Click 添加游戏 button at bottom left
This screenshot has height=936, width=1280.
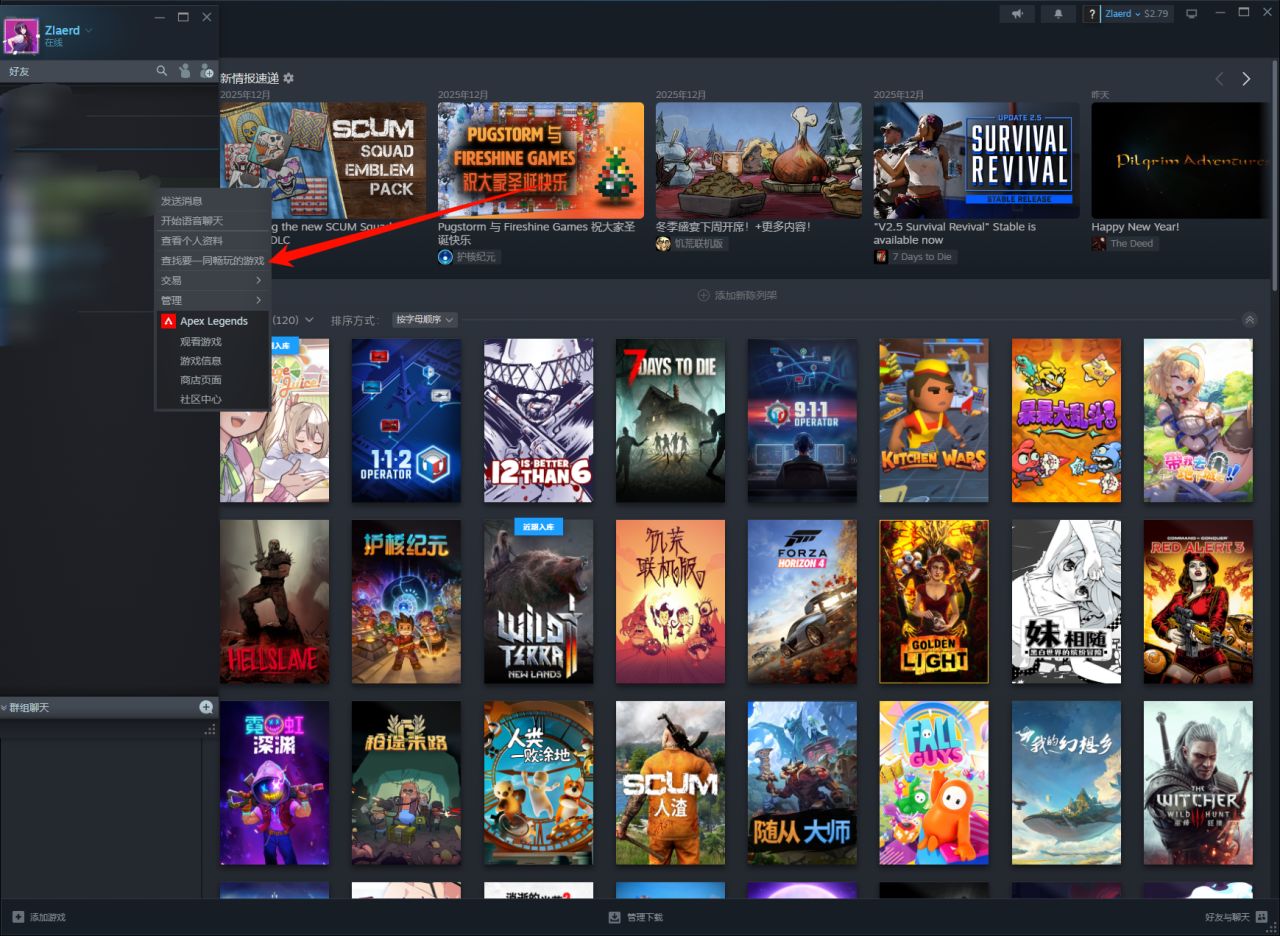coord(39,917)
